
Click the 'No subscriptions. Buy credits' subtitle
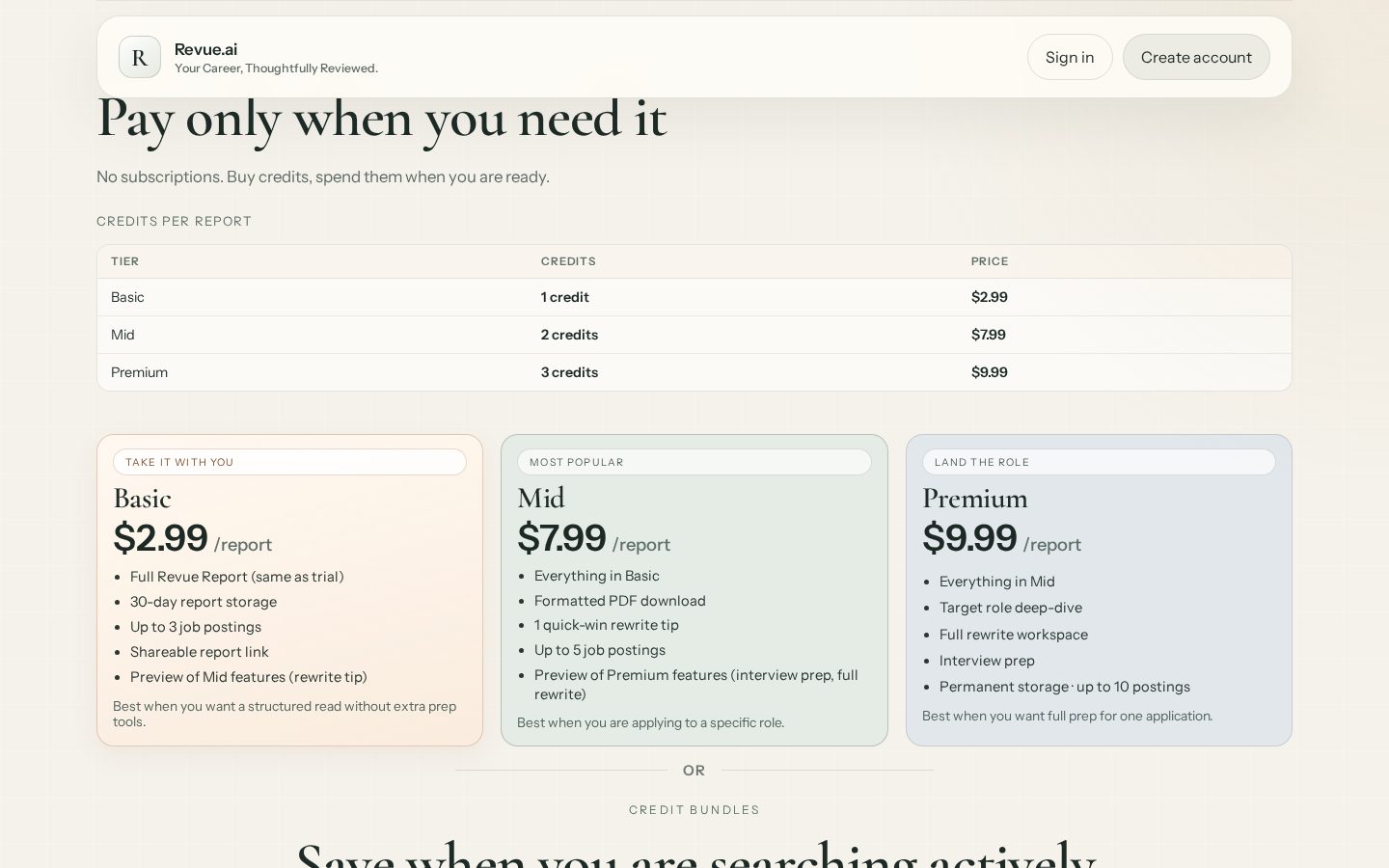coord(323,176)
